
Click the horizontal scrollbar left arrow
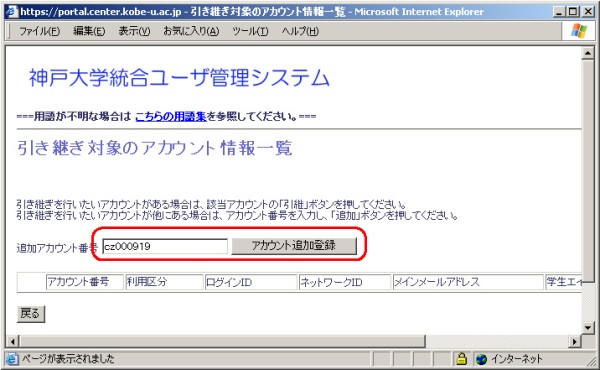click(13, 341)
